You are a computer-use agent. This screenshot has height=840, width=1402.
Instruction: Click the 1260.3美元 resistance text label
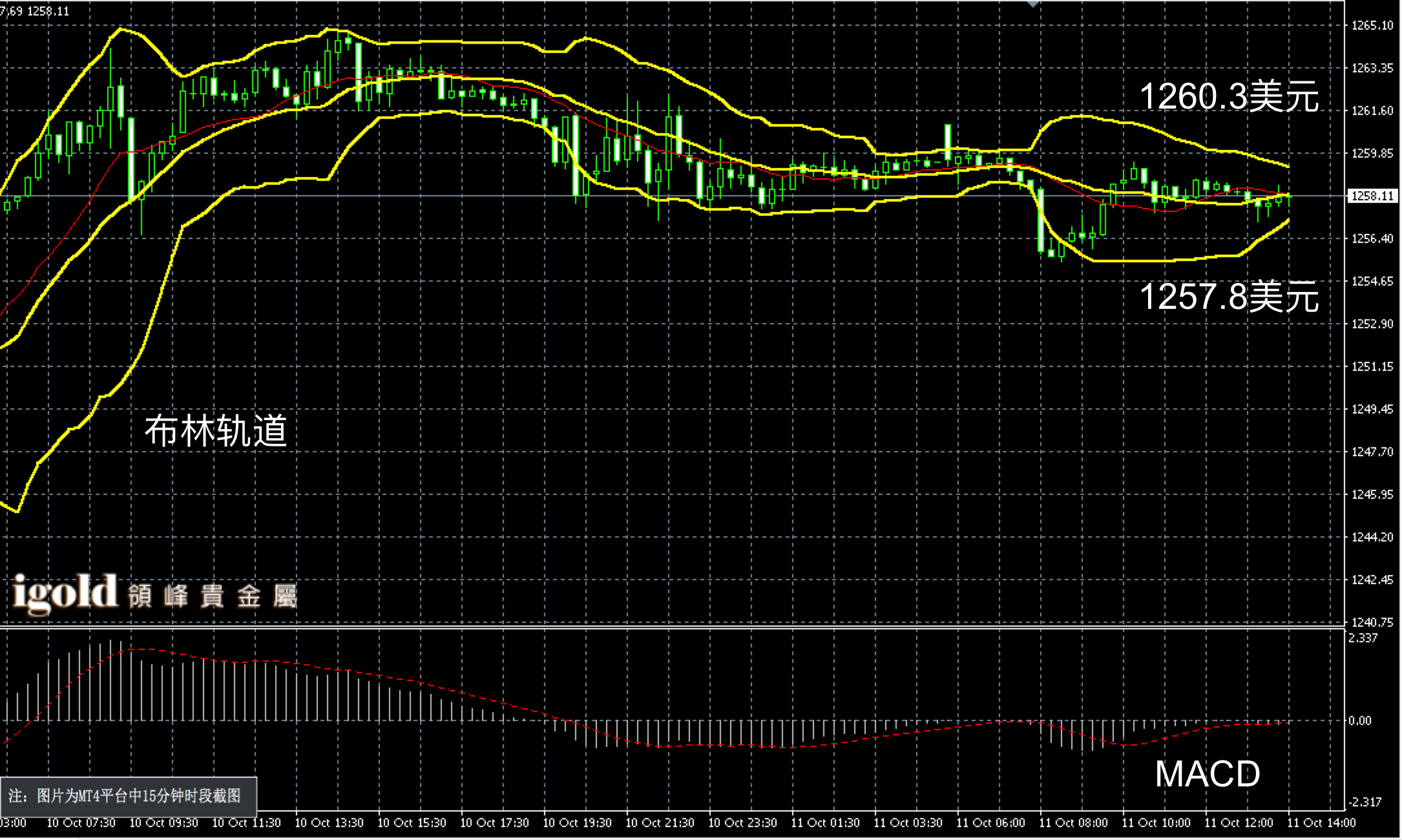coord(1229,97)
